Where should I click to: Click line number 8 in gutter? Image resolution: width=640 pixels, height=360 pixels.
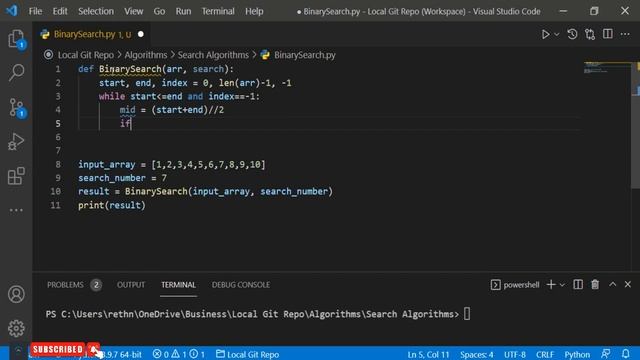[x=58, y=164]
